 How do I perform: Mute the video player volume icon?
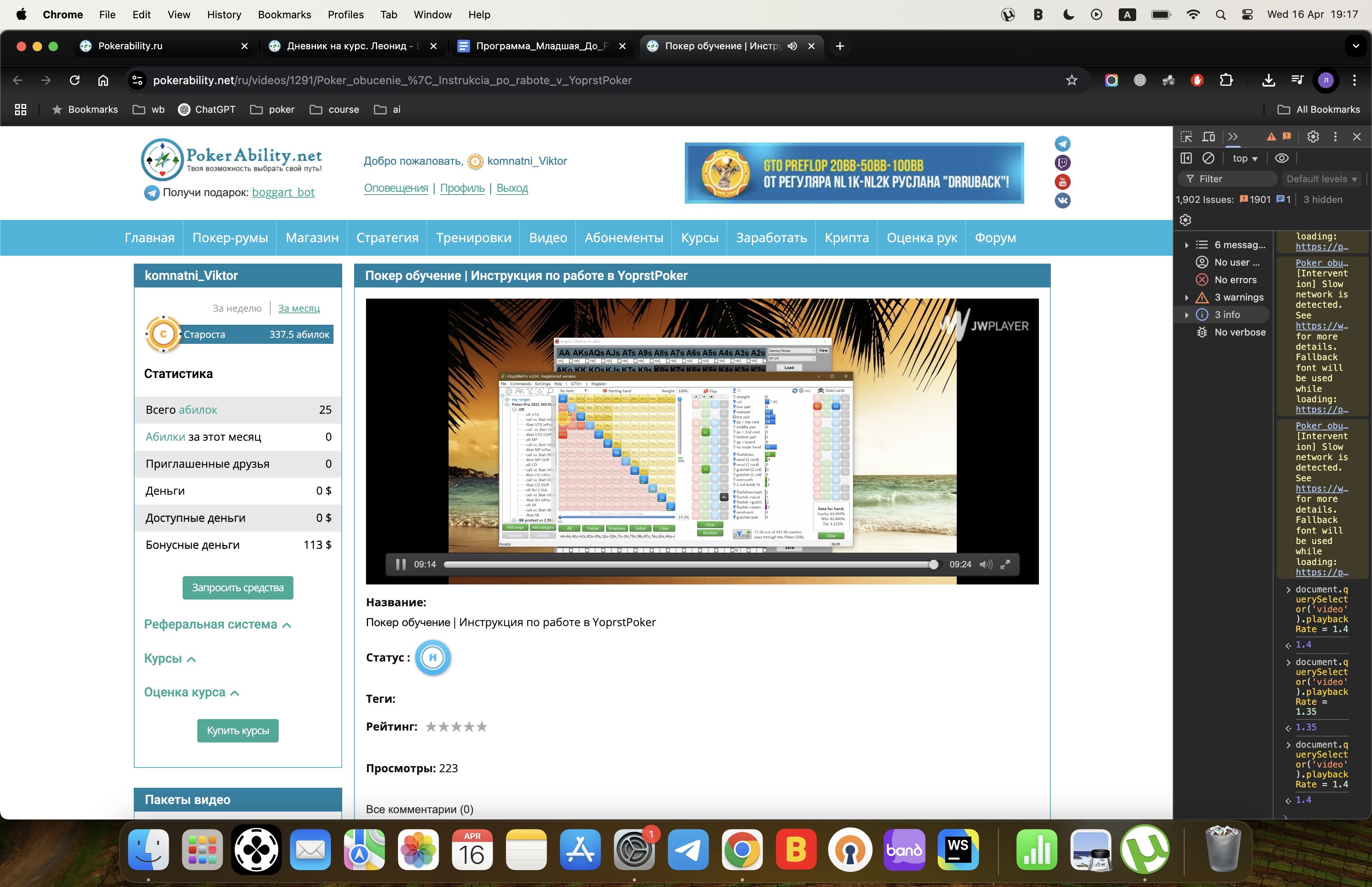point(986,565)
